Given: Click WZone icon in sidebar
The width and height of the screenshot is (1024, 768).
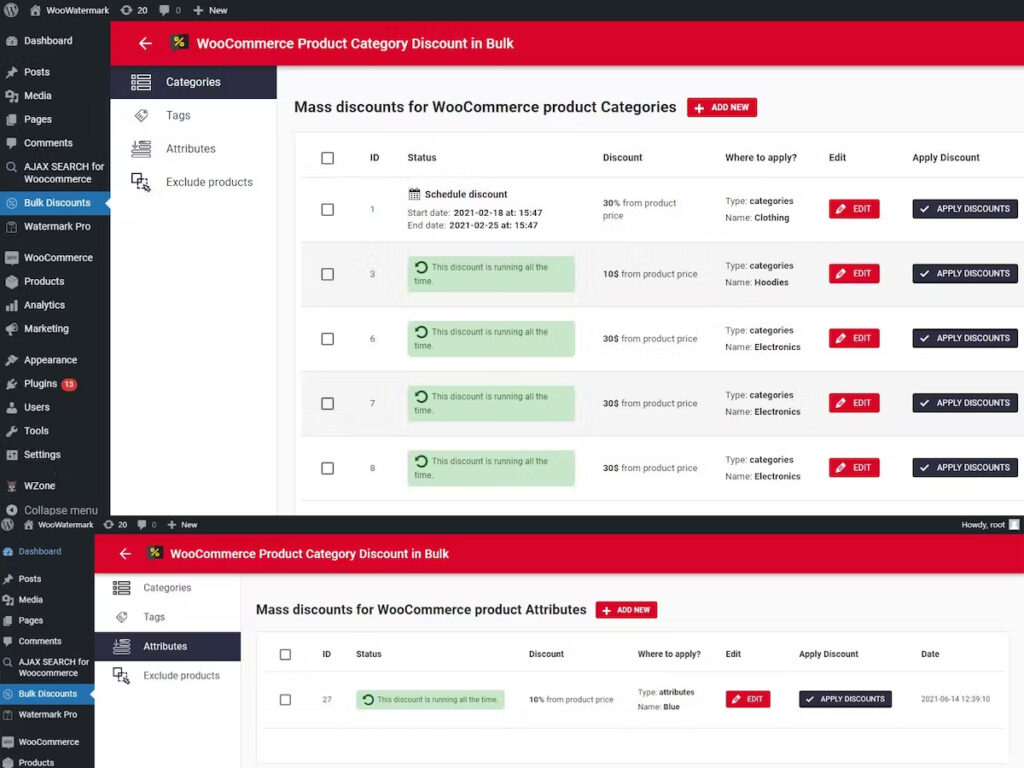Looking at the screenshot, I should pos(11,486).
